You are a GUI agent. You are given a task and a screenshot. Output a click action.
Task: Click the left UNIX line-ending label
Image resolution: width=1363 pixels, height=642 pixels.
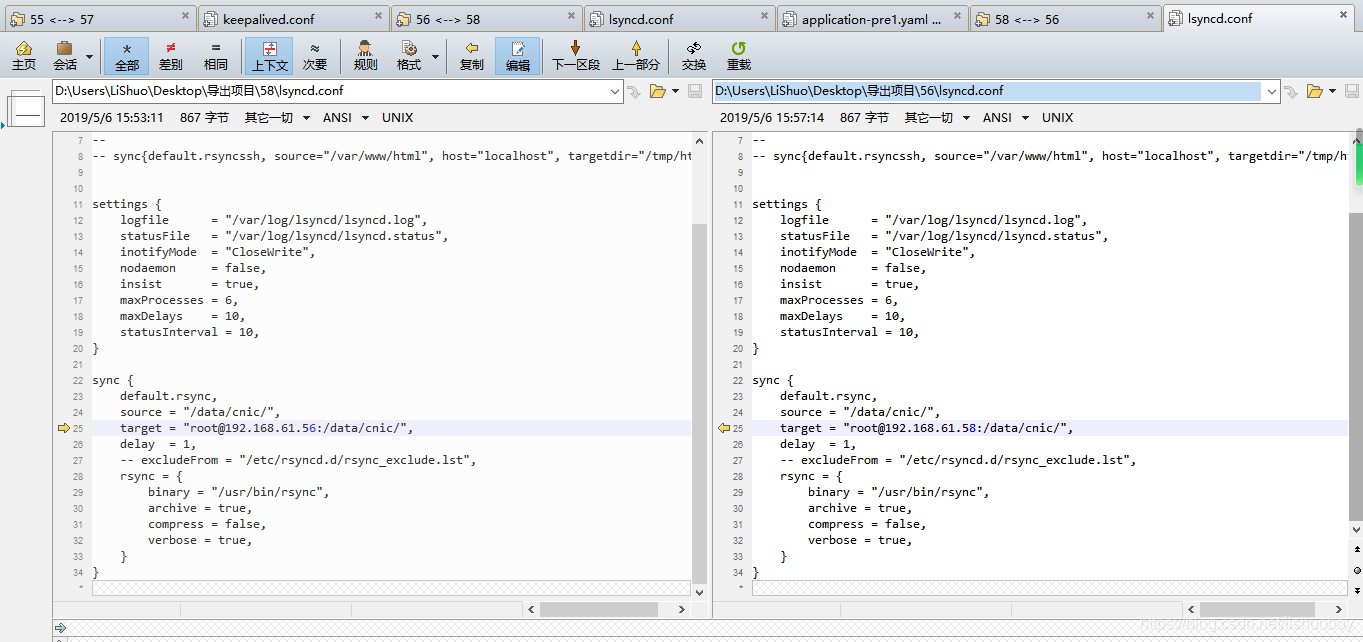click(397, 117)
